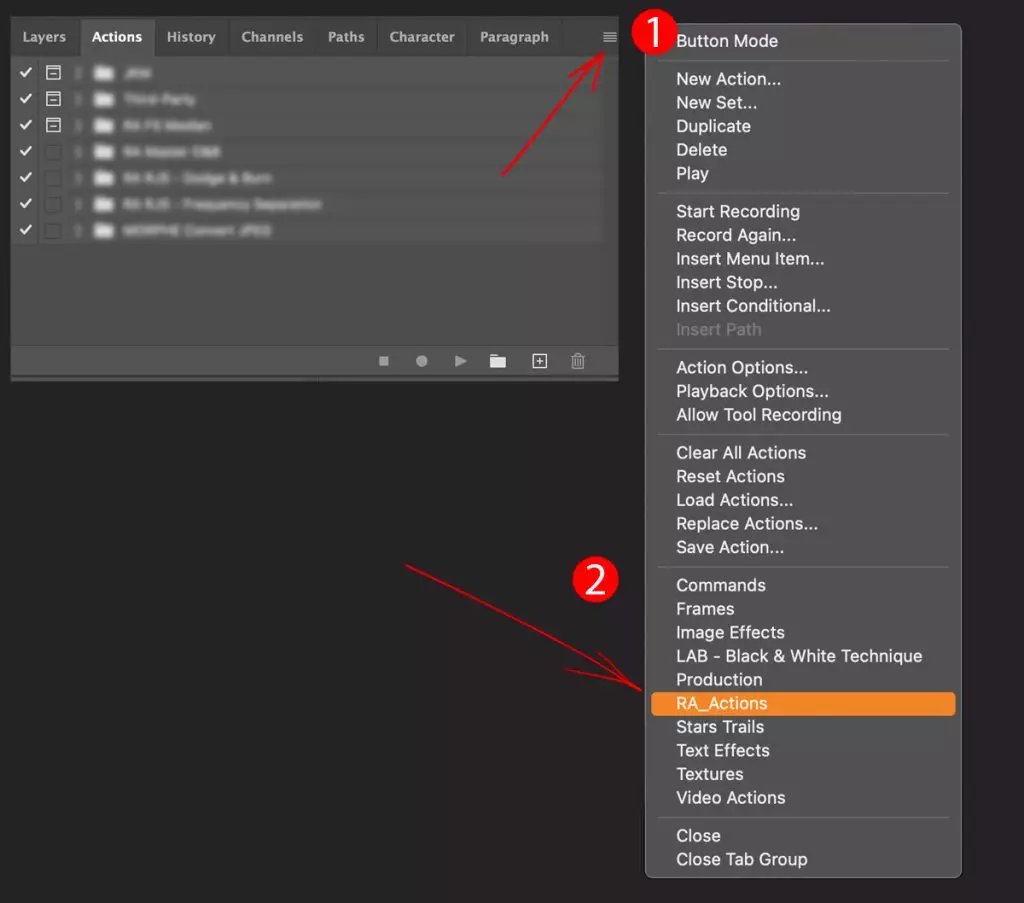Open the Actions panel hamburger menu
1024x903 pixels.
point(609,37)
